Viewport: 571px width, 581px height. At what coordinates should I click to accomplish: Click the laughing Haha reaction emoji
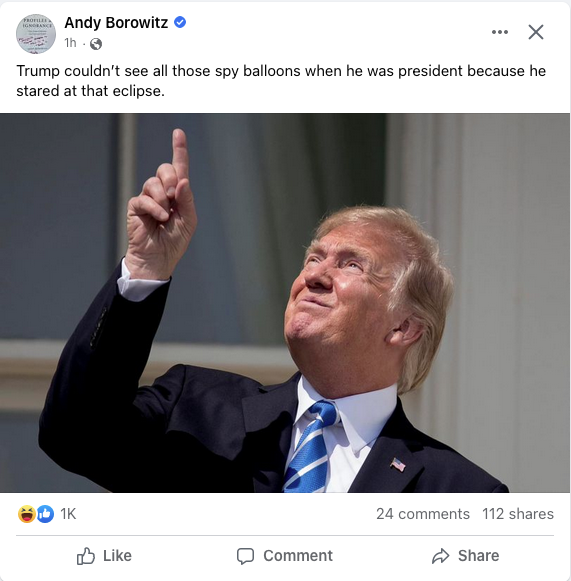click(27, 514)
